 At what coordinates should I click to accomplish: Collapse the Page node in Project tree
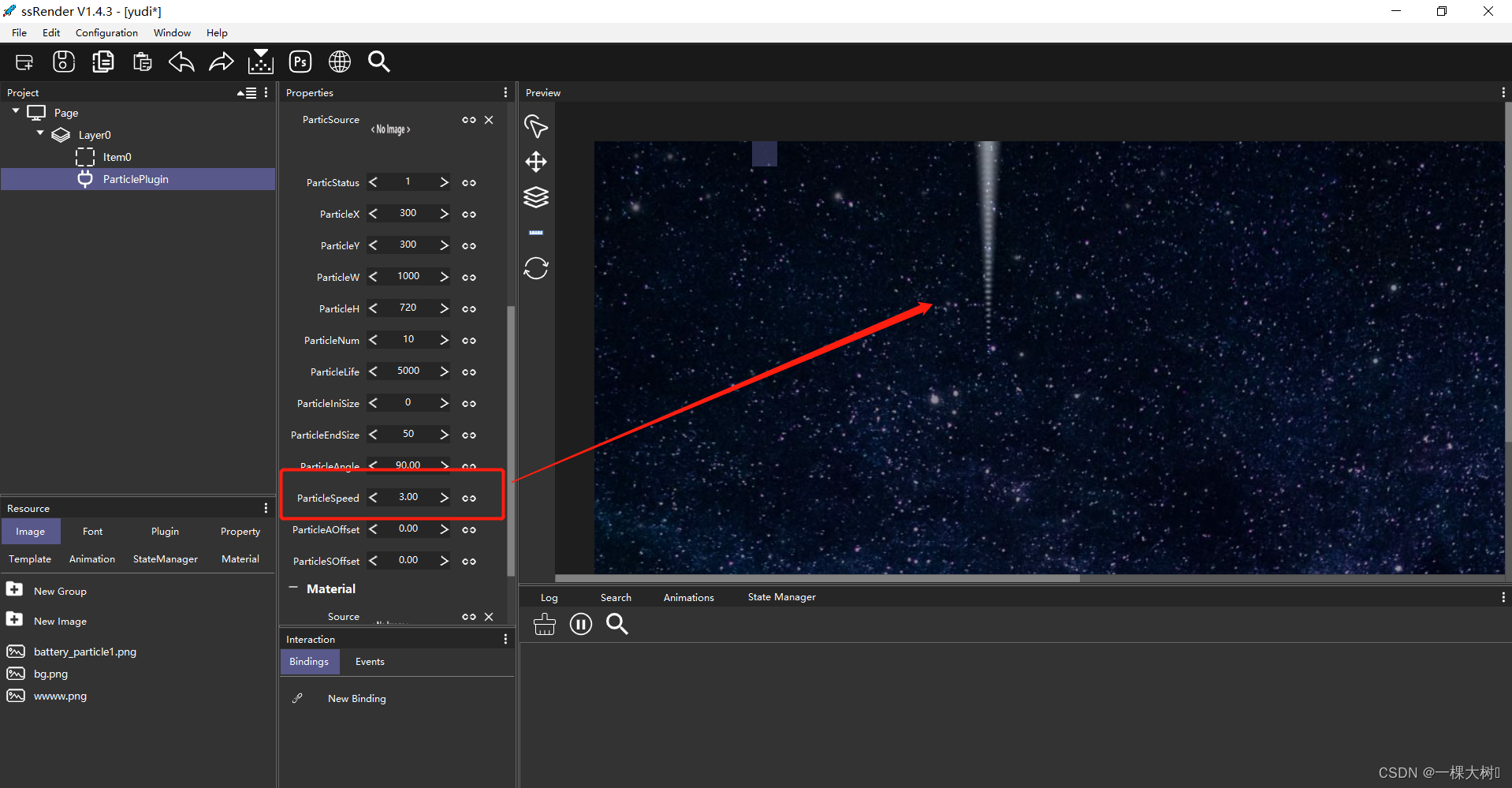click(x=14, y=110)
